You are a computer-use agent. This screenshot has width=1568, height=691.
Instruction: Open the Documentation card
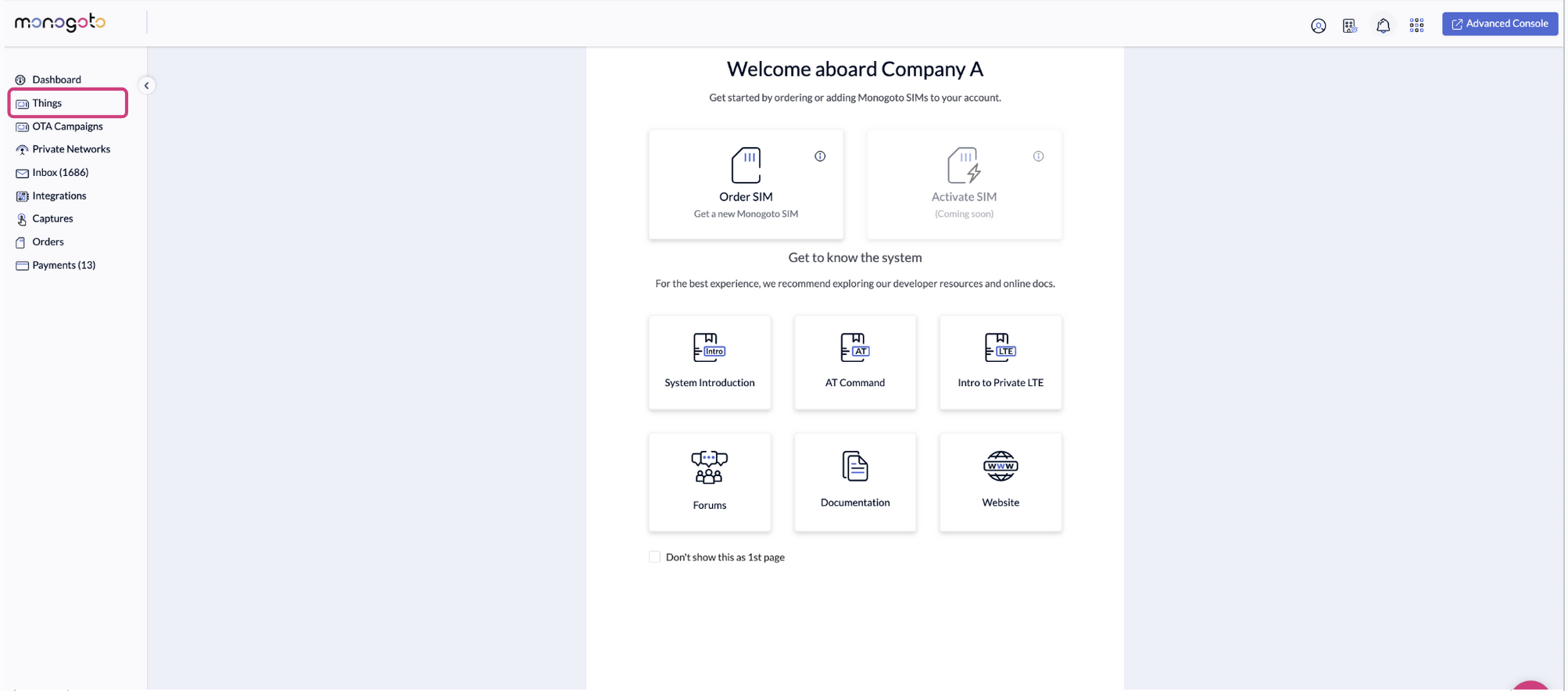pos(854,482)
